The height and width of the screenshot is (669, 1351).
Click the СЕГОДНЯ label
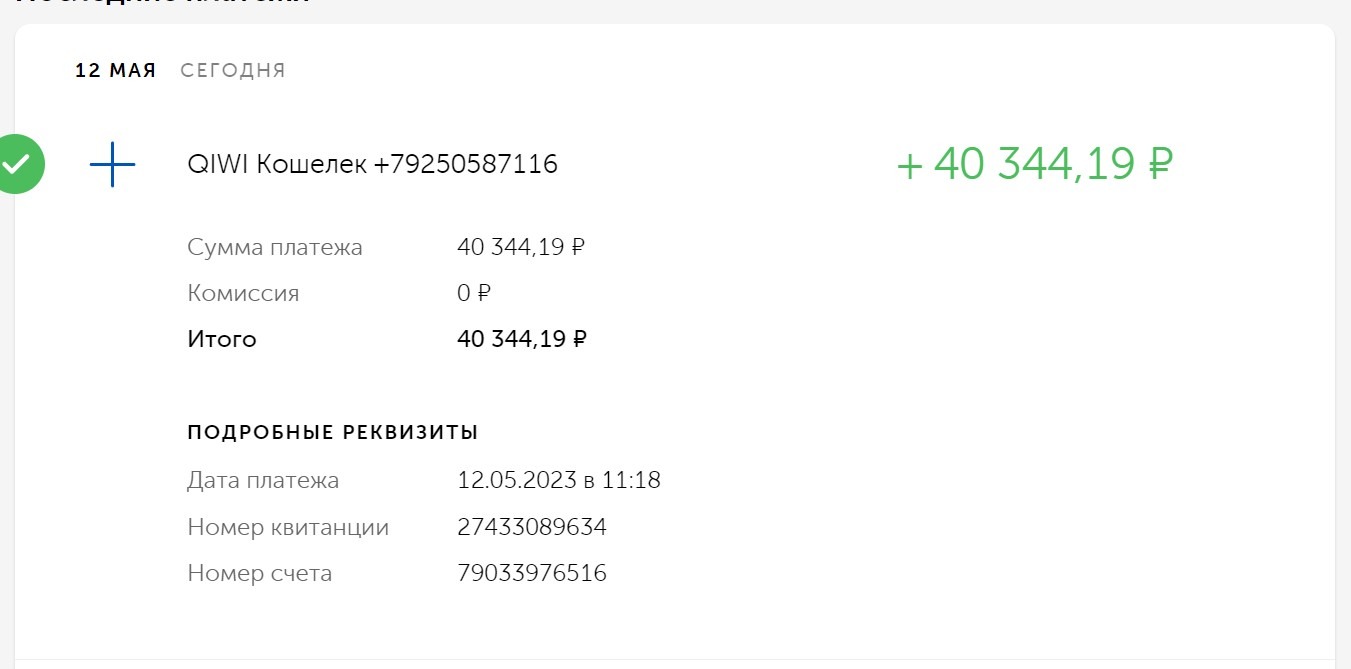pyautogui.click(x=233, y=70)
